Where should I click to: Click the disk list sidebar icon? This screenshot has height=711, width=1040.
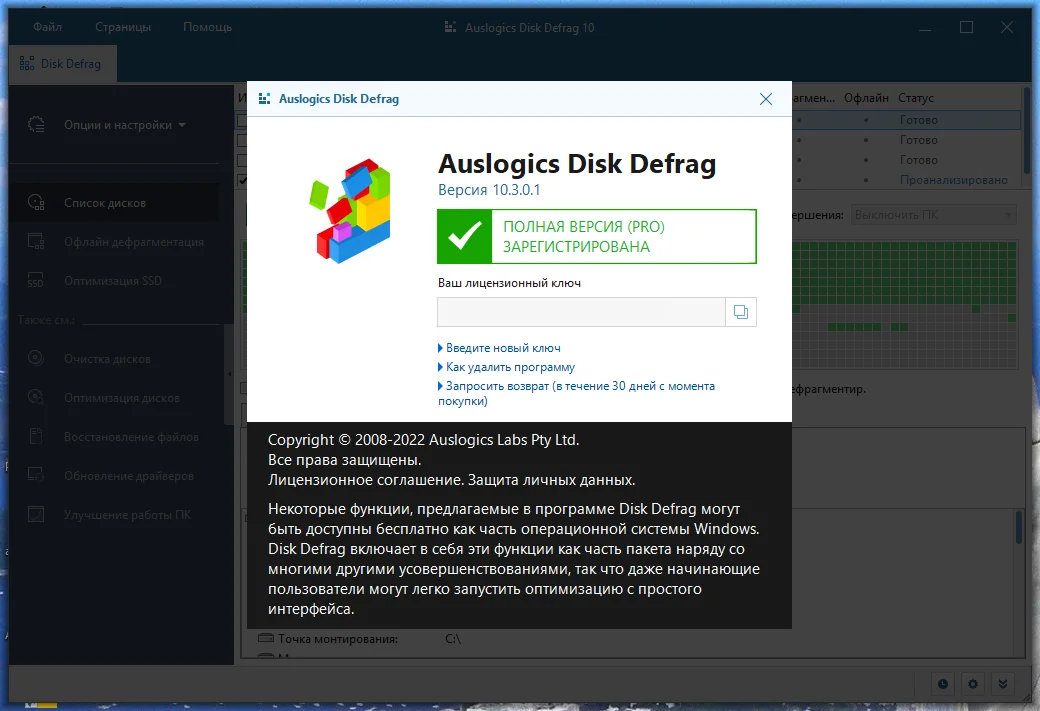(x=36, y=202)
